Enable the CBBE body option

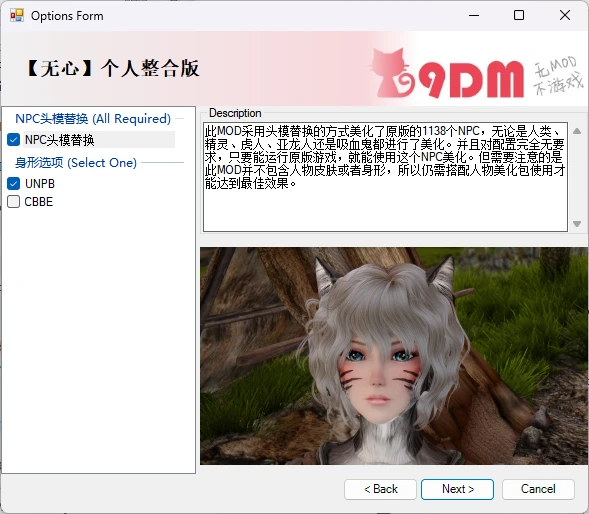14,202
